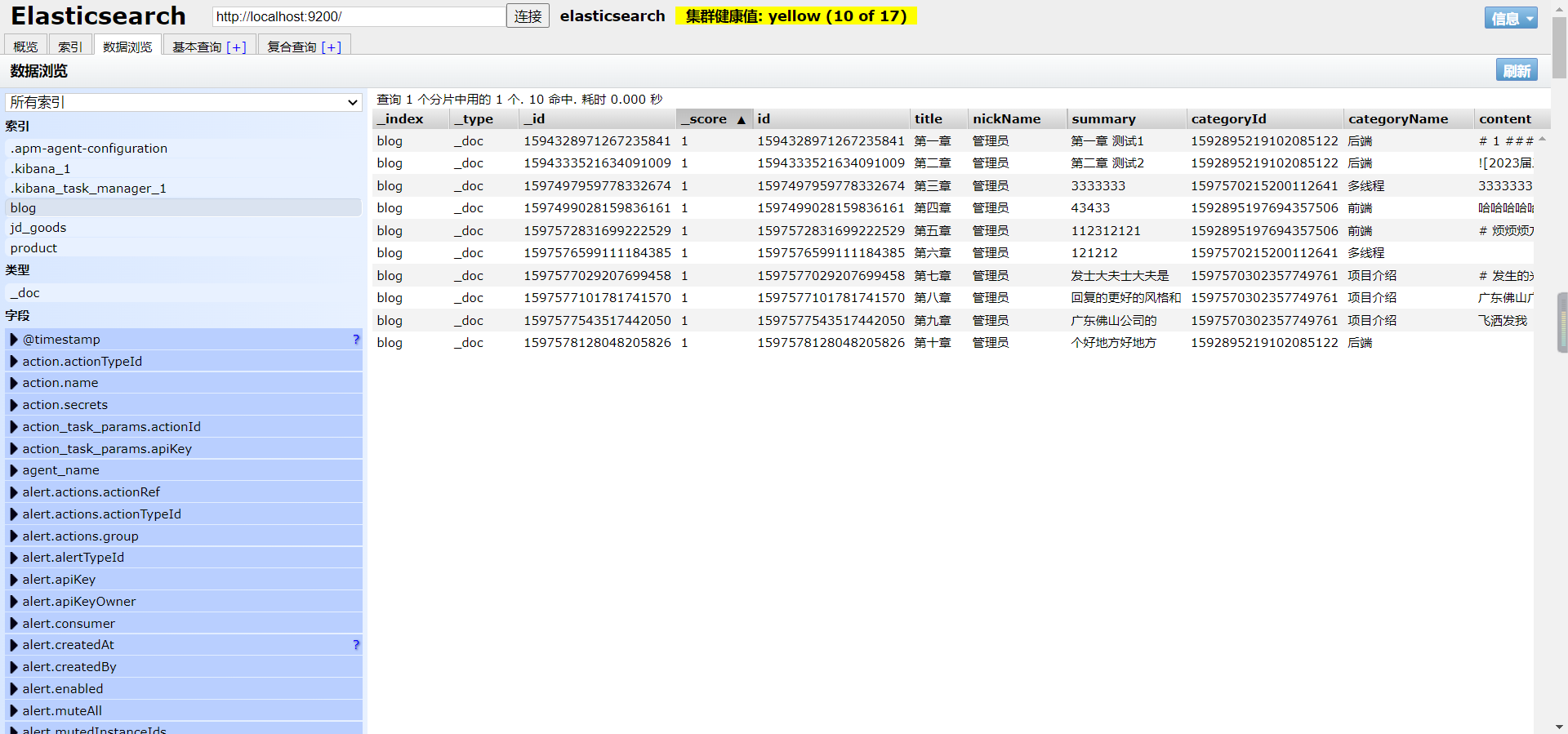Click the ? icon beside @timestamp field
The height and width of the screenshot is (734, 1568).
point(356,340)
